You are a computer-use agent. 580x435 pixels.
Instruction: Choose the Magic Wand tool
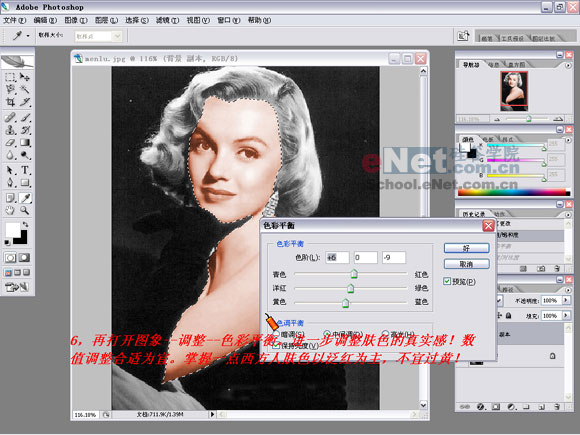[25, 88]
